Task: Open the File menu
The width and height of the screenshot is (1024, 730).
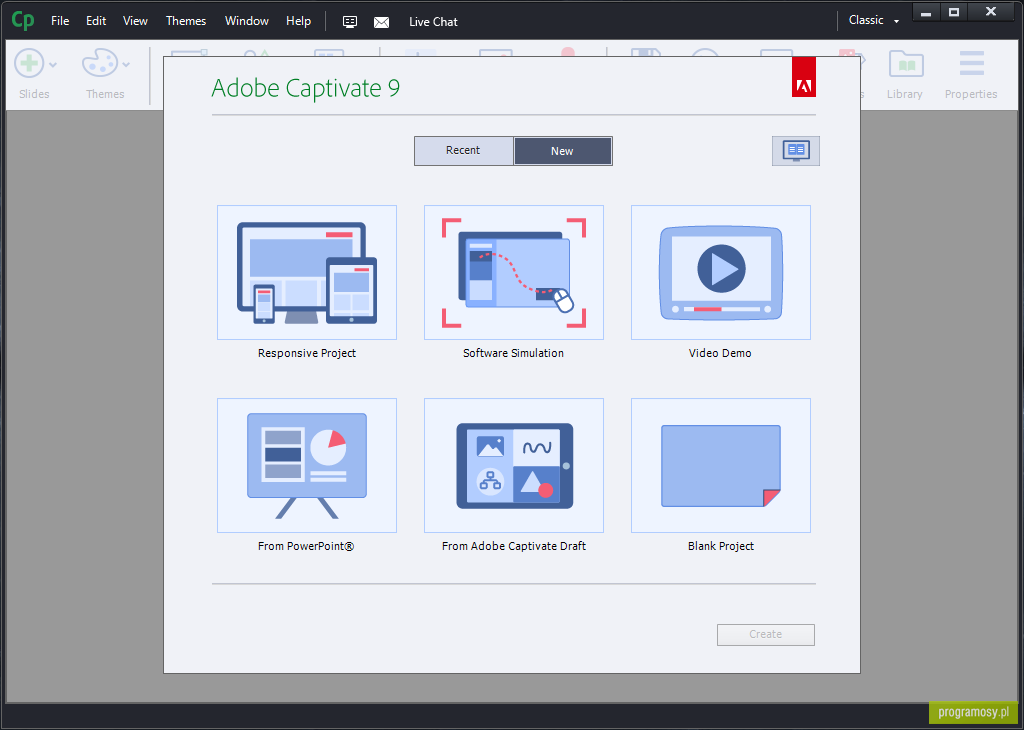Action: pyautogui.click(x=60, y=21)
